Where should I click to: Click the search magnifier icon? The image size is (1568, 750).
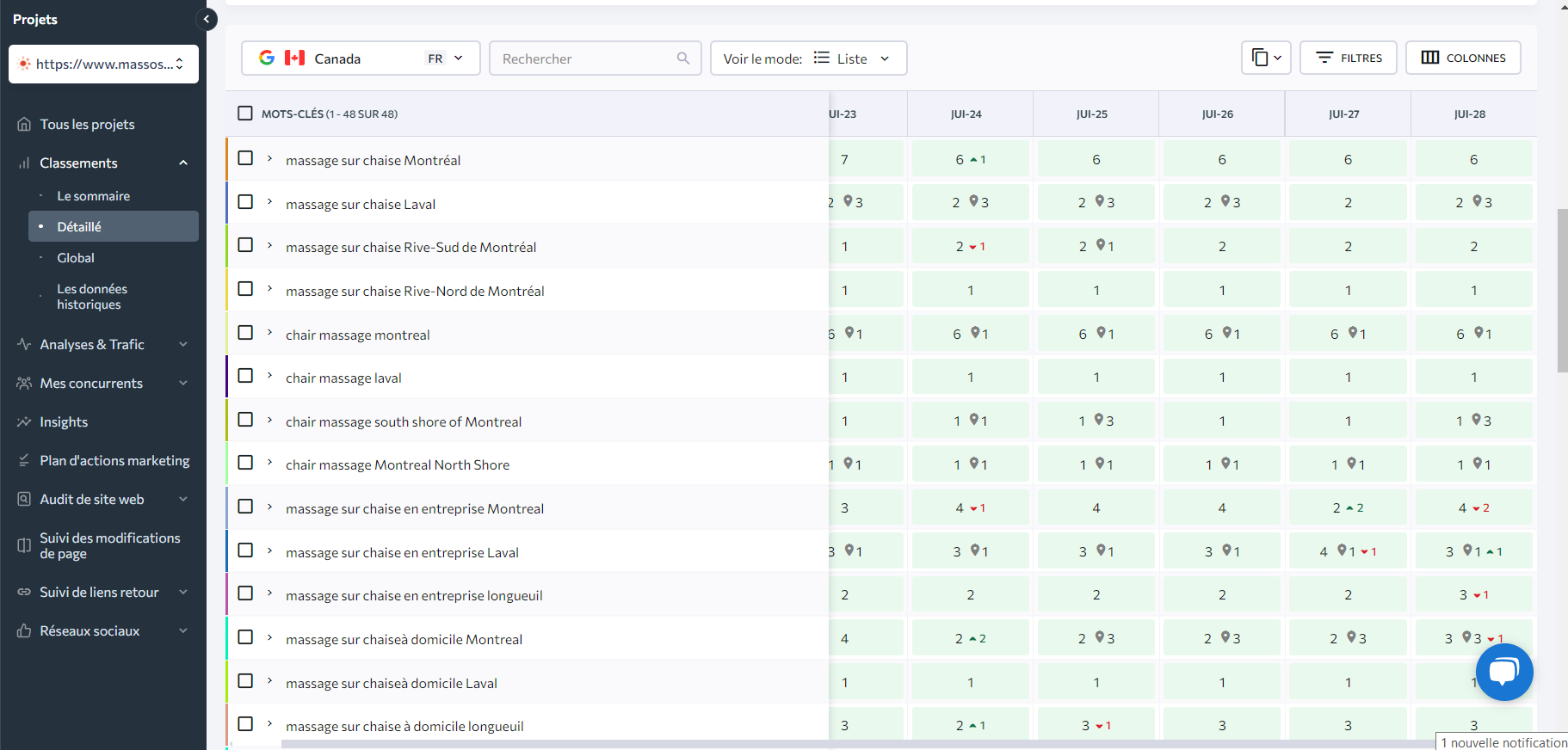coord(683,58)
